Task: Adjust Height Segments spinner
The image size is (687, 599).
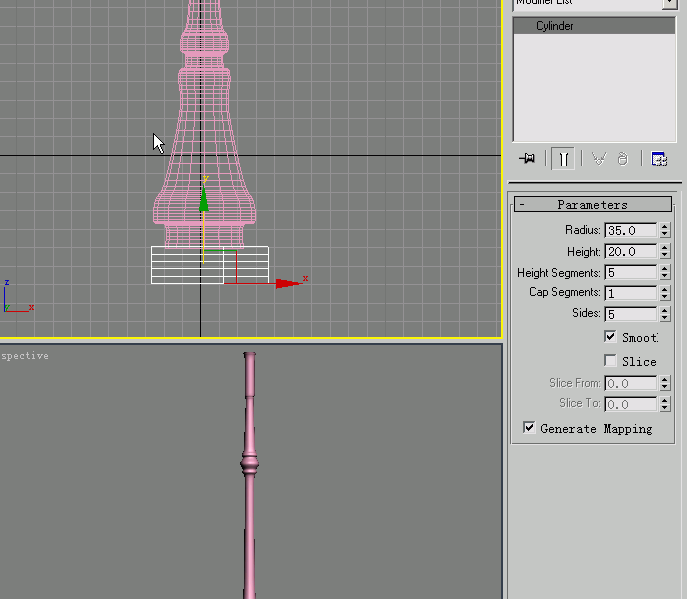Action: pos(665,272)
